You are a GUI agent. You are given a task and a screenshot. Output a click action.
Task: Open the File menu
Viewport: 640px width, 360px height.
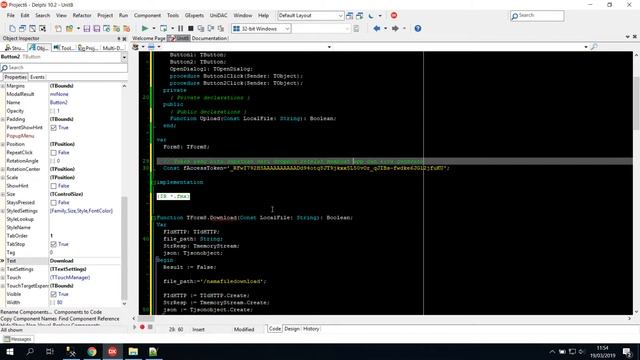11,16
